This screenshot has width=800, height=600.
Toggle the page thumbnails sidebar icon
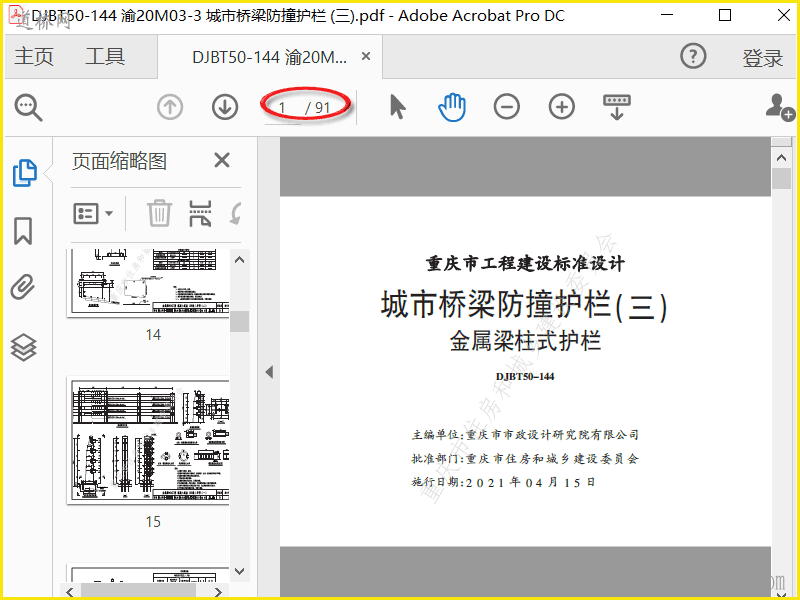[x=24, y=173]
